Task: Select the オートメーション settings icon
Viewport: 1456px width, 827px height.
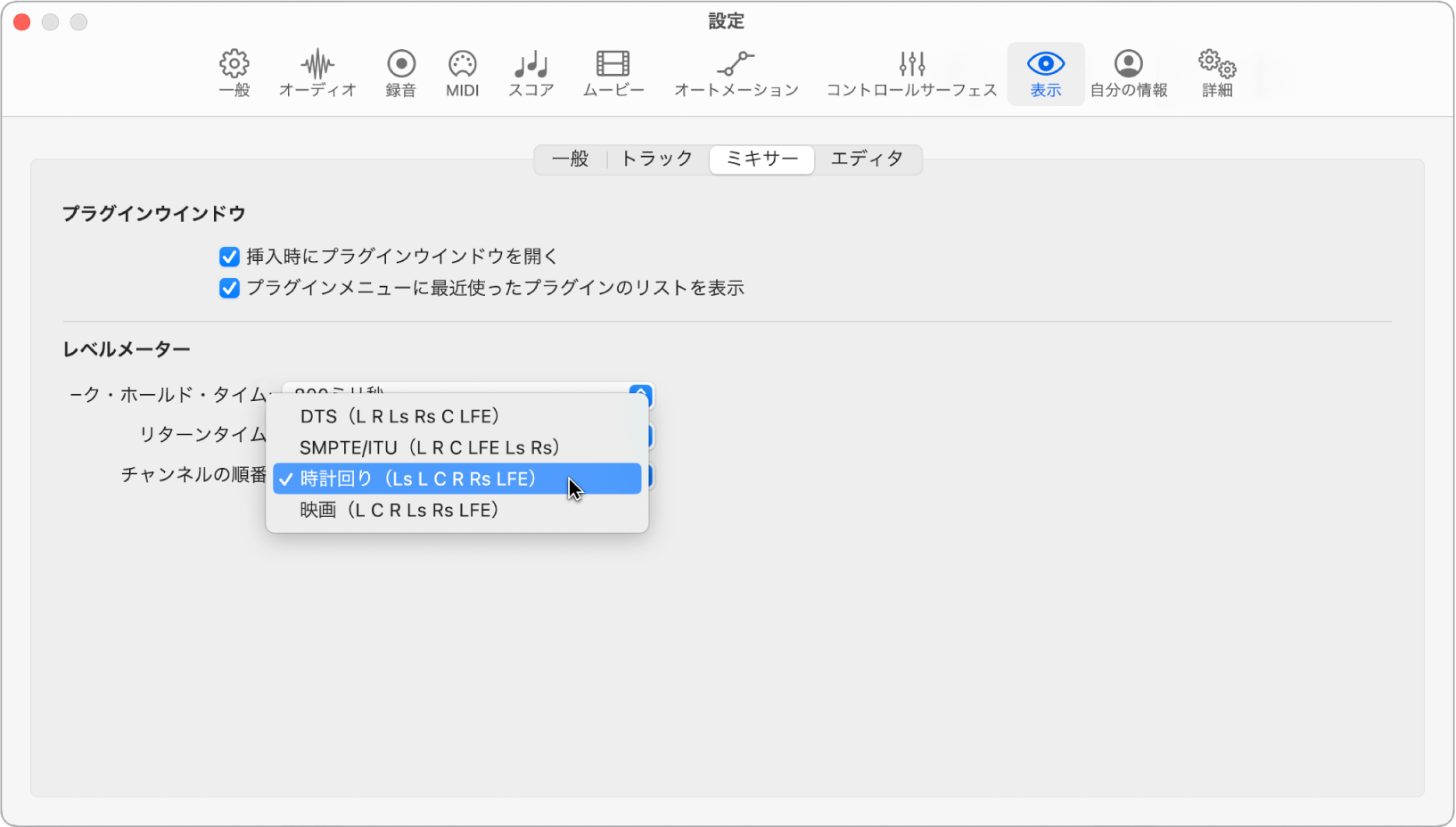Action: [x=736, y=71]
